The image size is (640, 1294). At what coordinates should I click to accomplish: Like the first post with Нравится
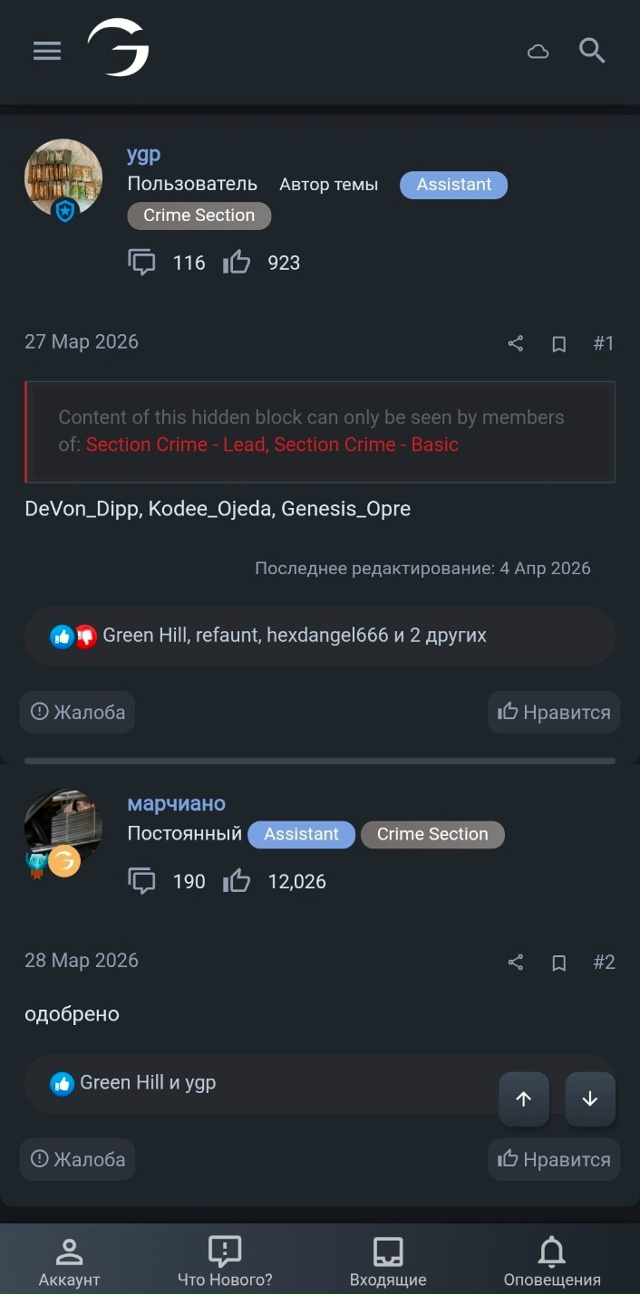[x=554, y=712]
